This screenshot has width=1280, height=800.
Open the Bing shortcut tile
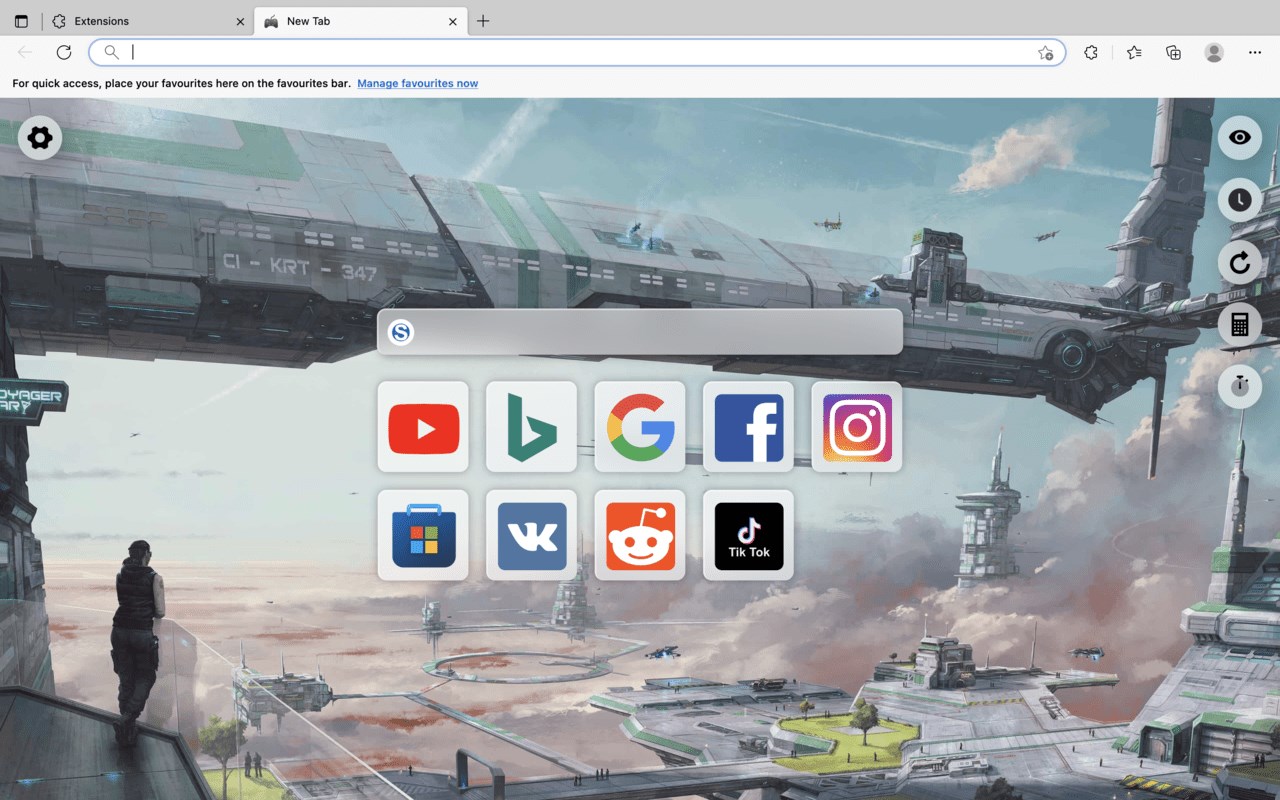click(531, 427)
